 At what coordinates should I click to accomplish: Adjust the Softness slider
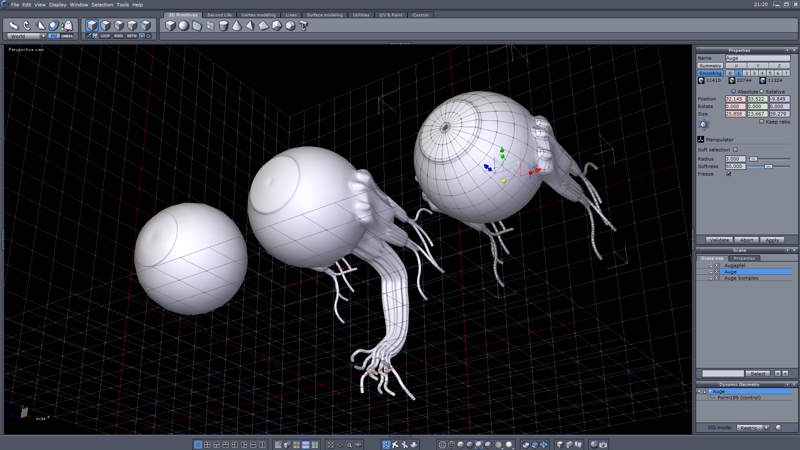pyautogui.click(x=767, y=166)
